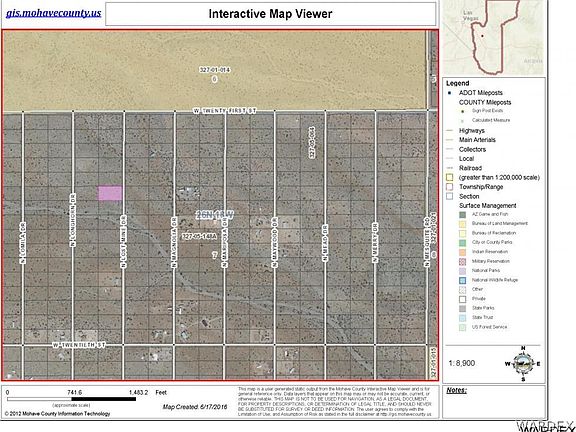This screenshot has height=432, width=576.
Task: Click the section number 6 label
Action: [215, 79]
